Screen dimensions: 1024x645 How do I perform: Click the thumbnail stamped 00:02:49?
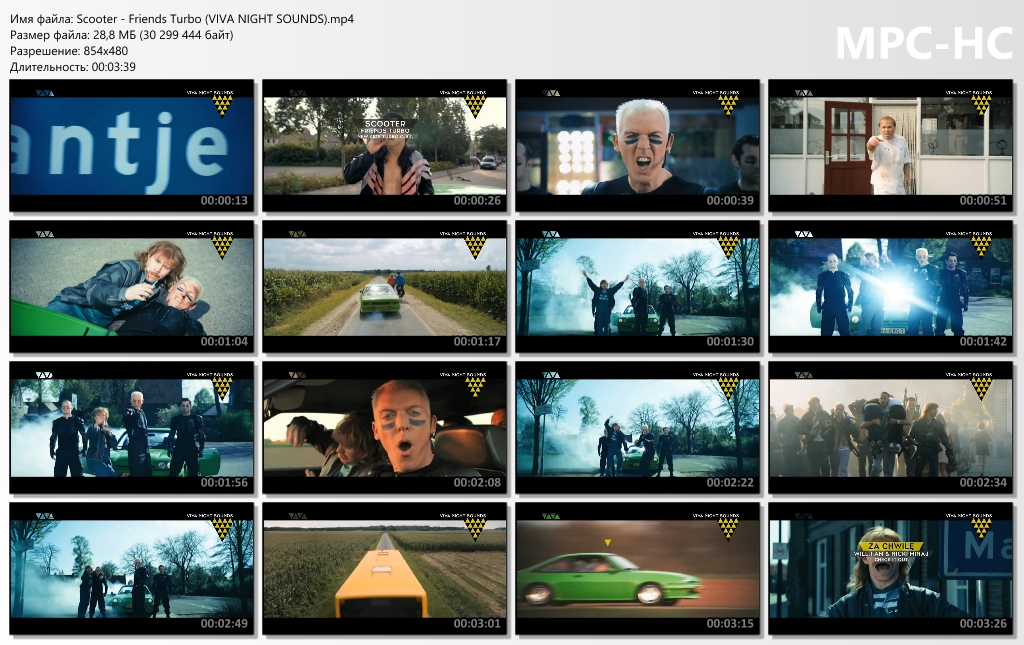coord(131,569)
